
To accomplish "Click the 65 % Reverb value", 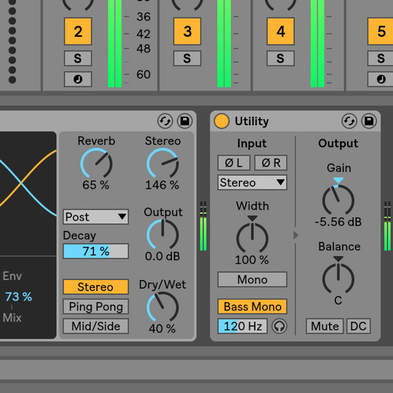I will point(96,185).
